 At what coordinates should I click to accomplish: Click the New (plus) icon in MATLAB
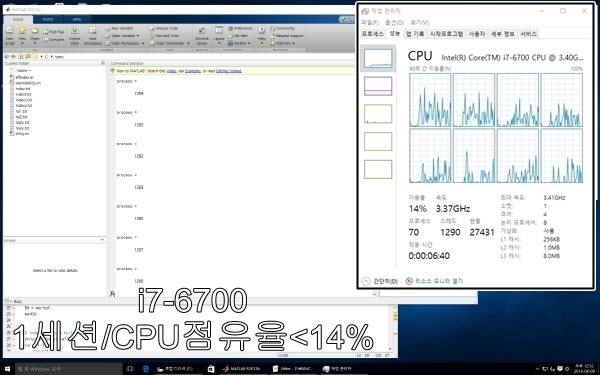(x=23, y=31)
